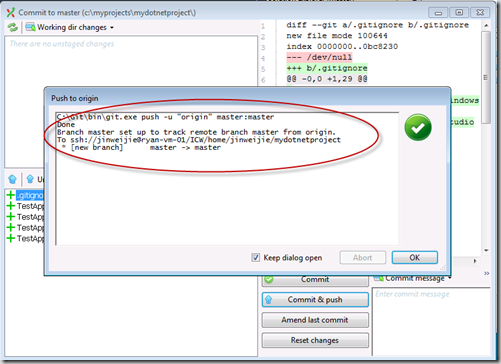Click the OK button in the Push dialog
Image resolution: width=501 pixels, height=364 pixels.
[415, 258]
